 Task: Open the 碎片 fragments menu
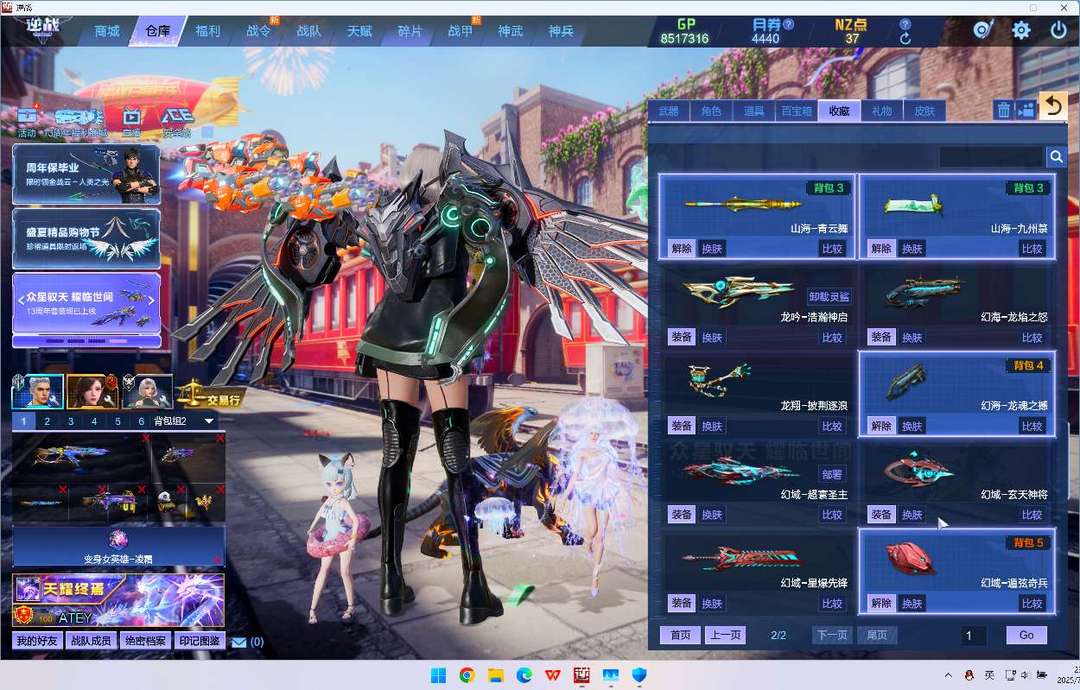[x=410, y=31]
